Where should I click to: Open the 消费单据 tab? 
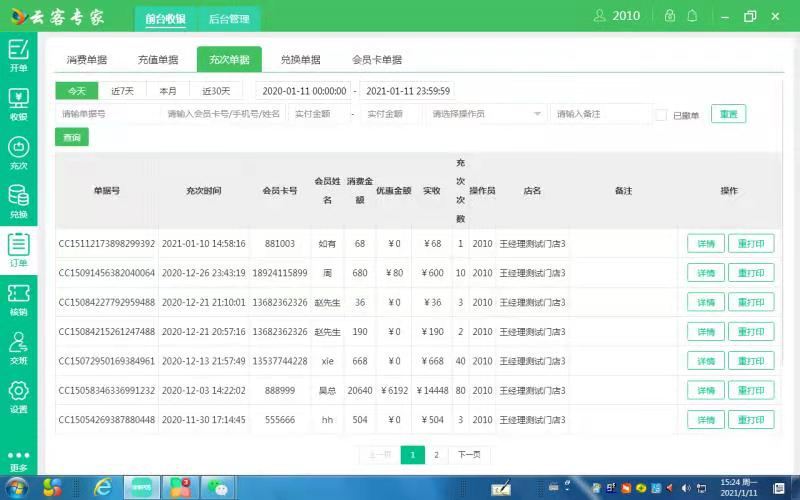pos(87,60)
